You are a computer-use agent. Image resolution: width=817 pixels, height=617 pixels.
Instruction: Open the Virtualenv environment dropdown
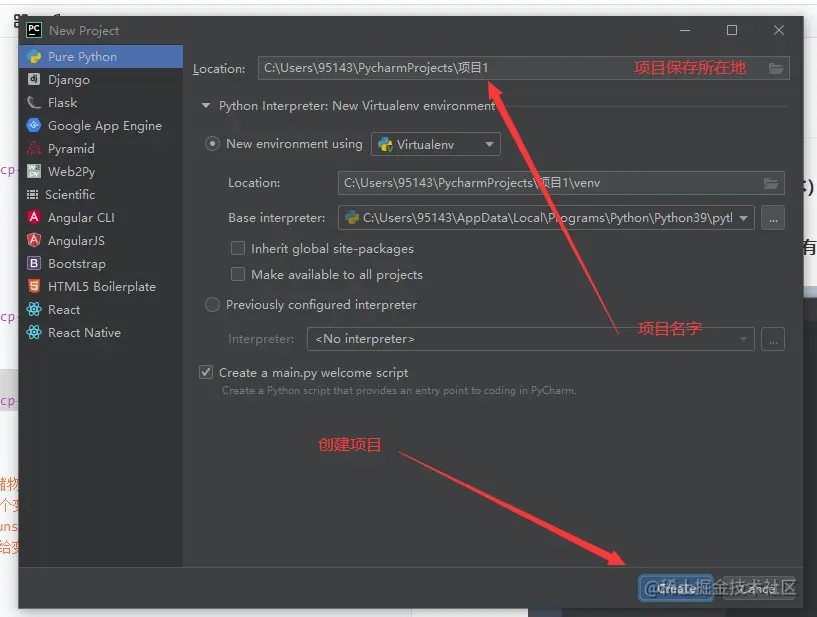tap(436, 144)
